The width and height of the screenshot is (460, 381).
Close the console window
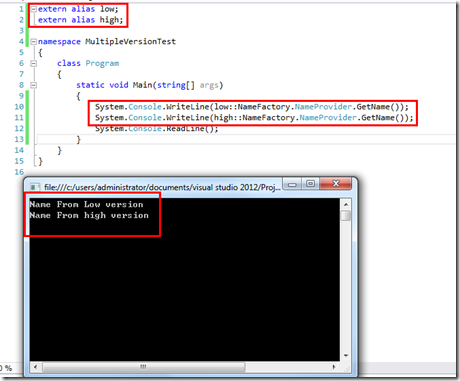click(x=336, y=184)
